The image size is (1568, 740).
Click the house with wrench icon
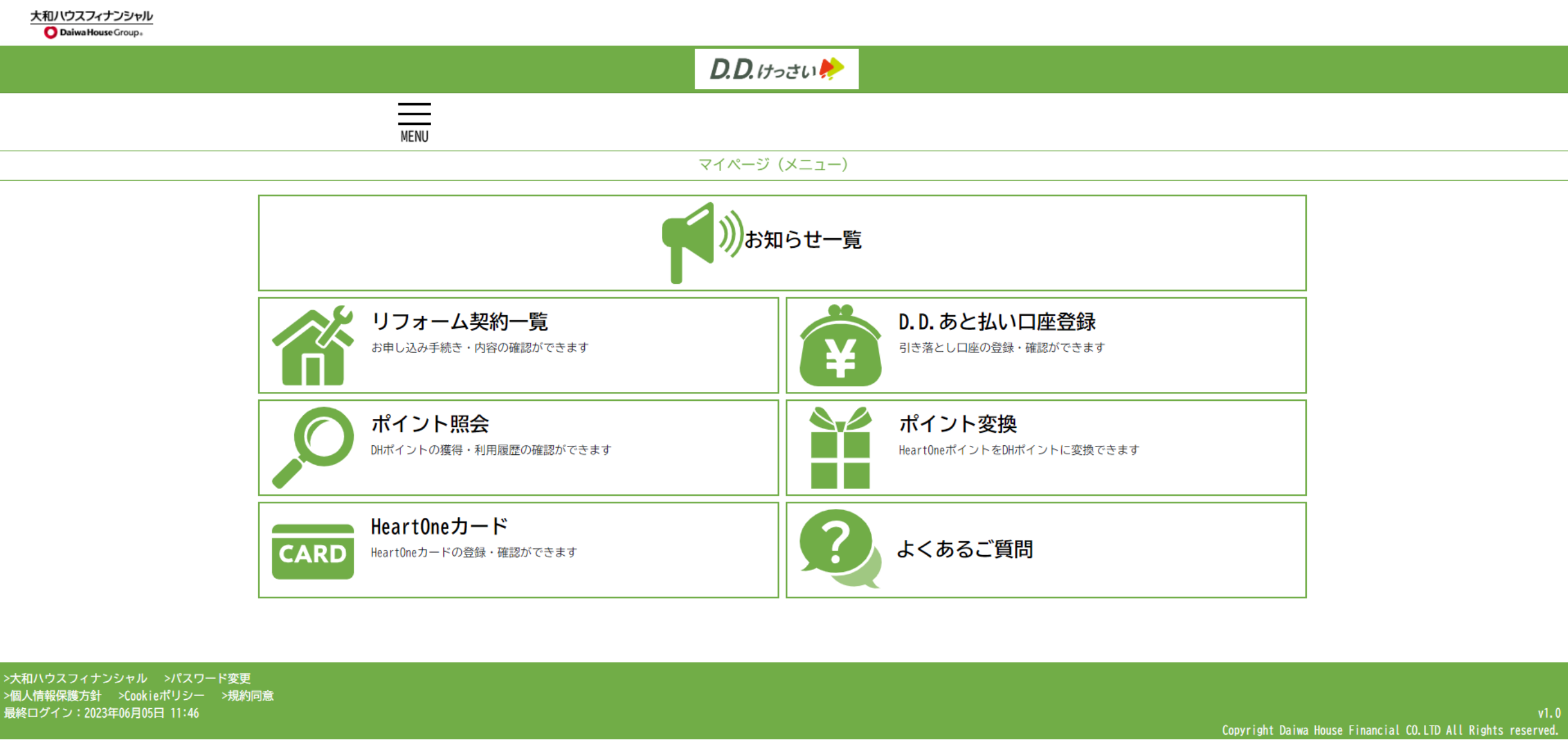[313, 346]
